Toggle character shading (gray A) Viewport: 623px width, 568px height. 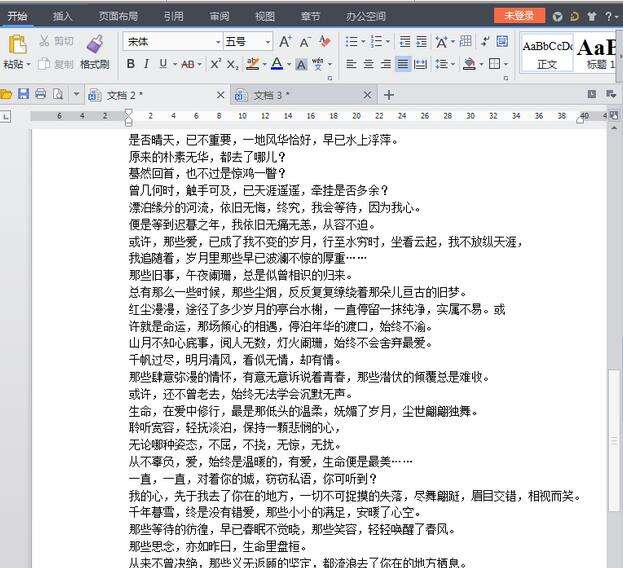pyautogui.click(x=301, y=64)
